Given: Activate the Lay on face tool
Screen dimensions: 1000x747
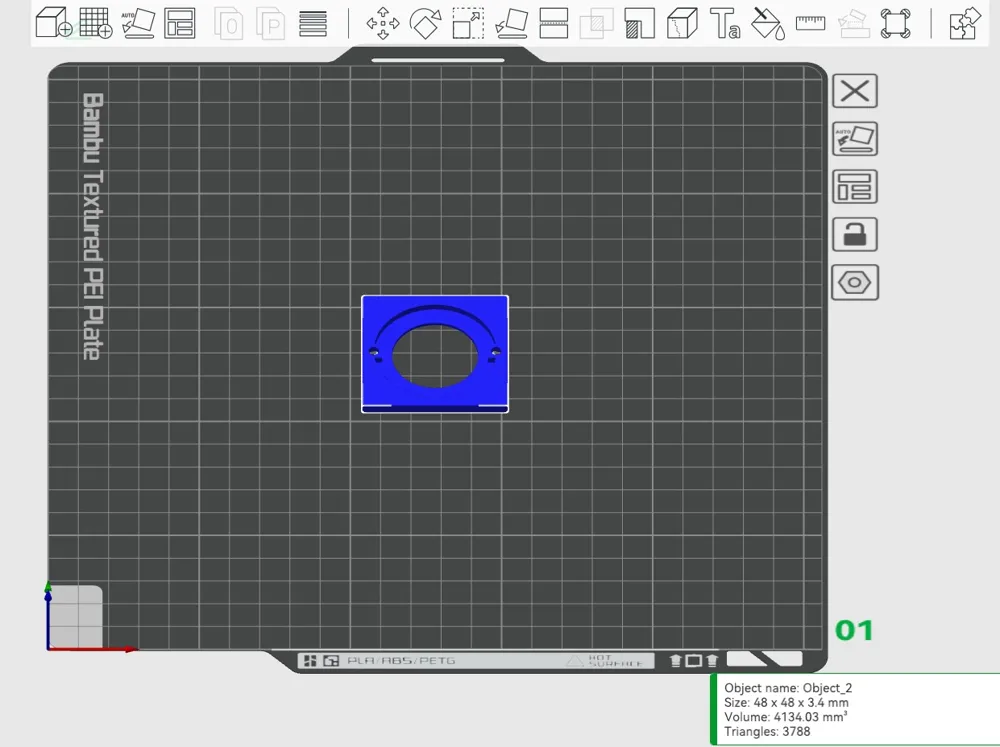Looking at the screenshot, I should tap(511, 23).
